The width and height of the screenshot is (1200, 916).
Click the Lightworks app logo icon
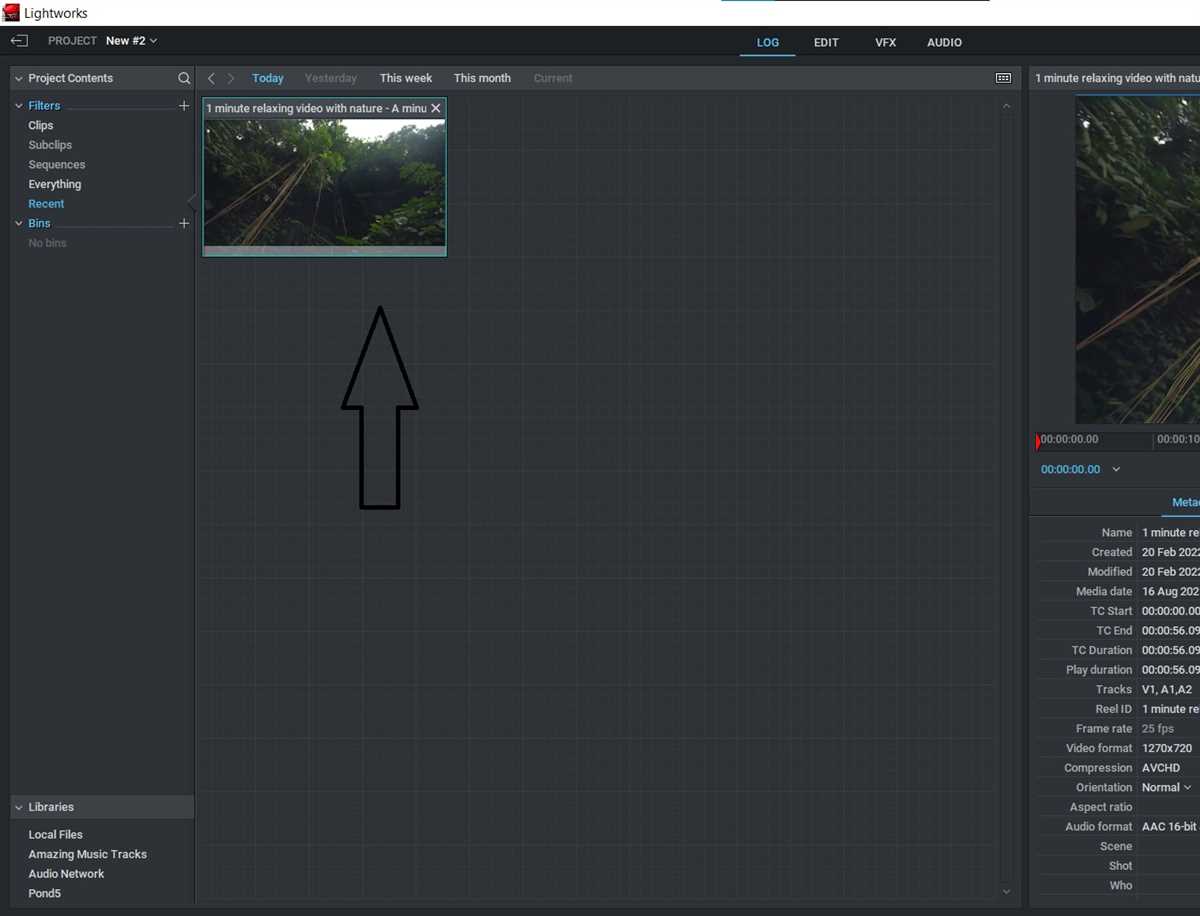(x=12, y=13)
